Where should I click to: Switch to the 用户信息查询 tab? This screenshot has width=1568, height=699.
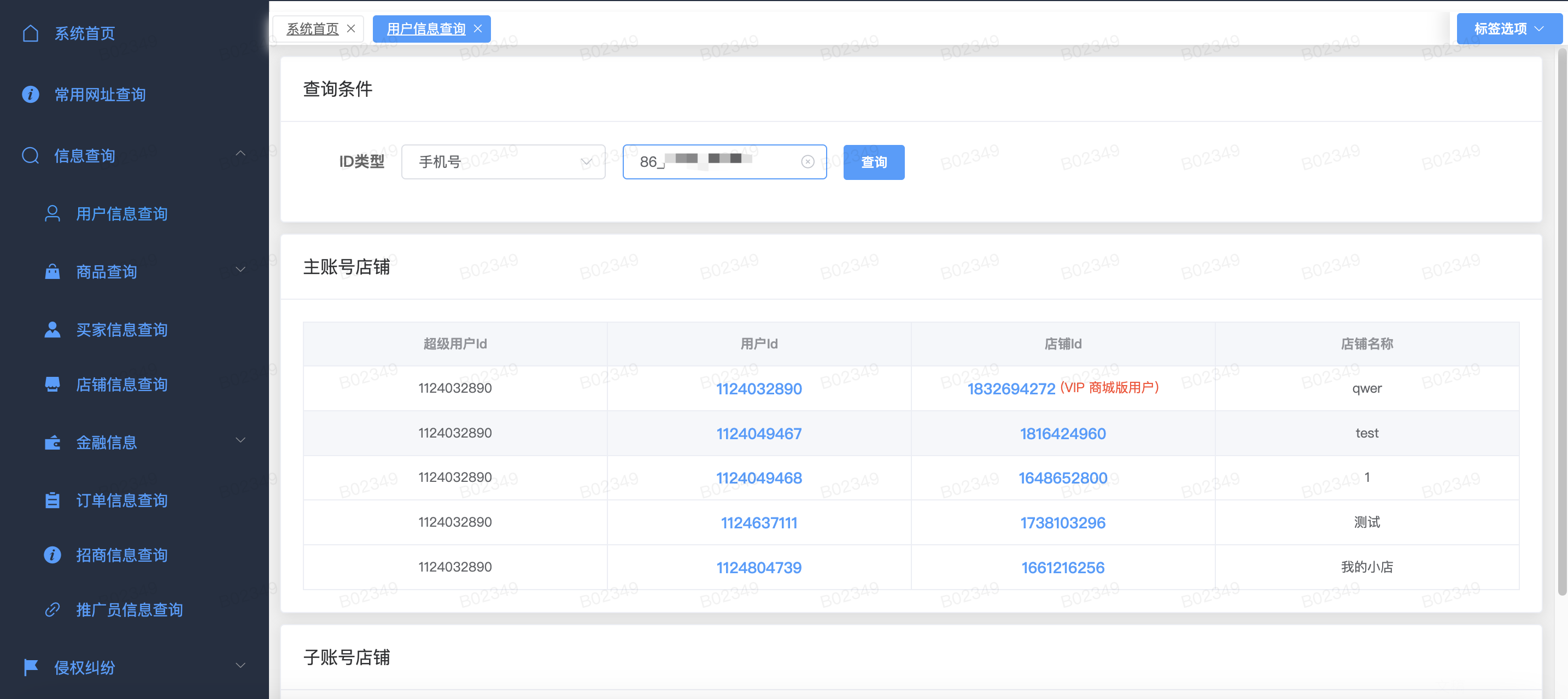coord(426,28)
